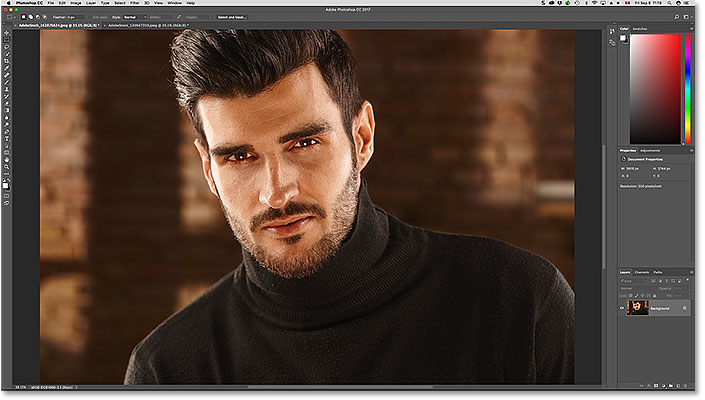The width and height of the screenshot is (705, 400).
Task: Switch to the Channels tab
Action: (x=642, y=272)
